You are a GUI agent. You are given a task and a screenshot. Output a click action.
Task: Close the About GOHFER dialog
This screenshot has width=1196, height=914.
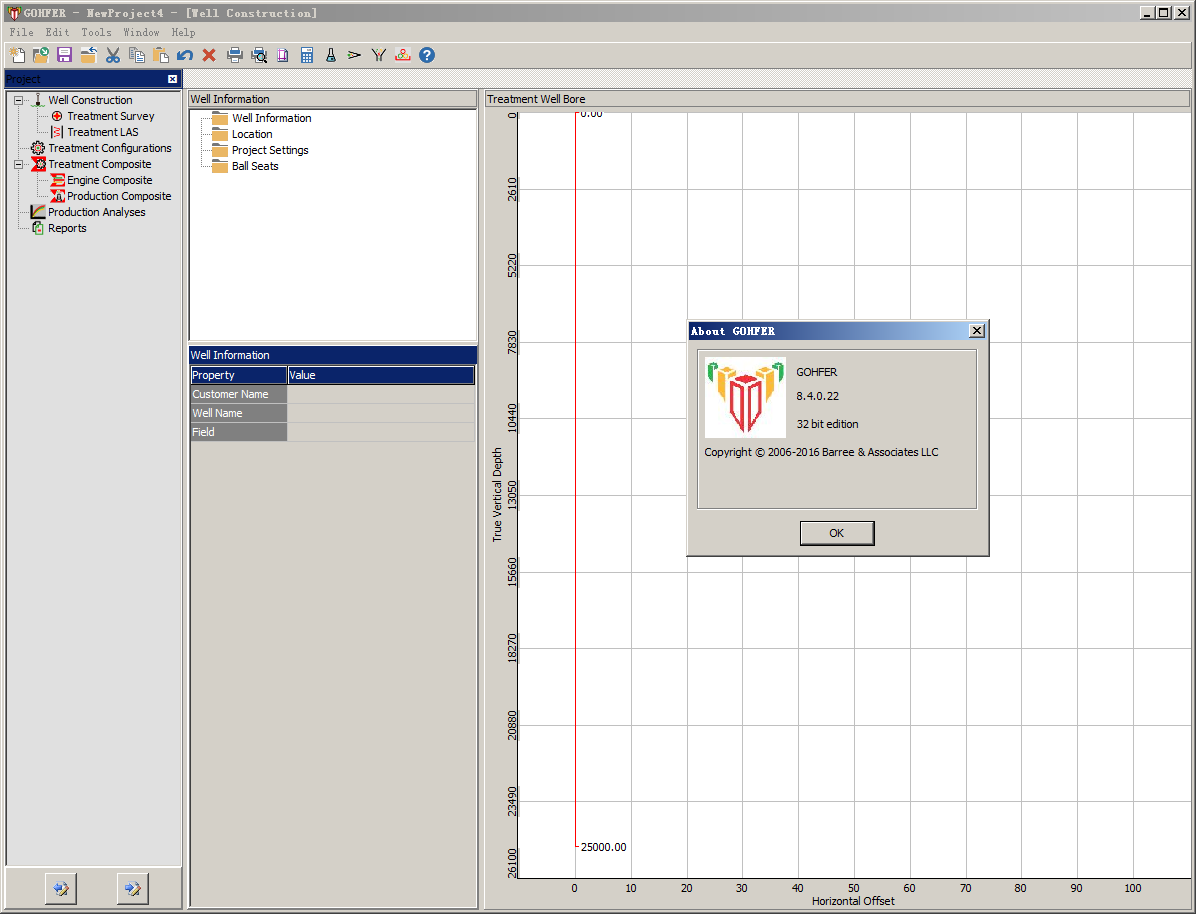pos(976,330)
